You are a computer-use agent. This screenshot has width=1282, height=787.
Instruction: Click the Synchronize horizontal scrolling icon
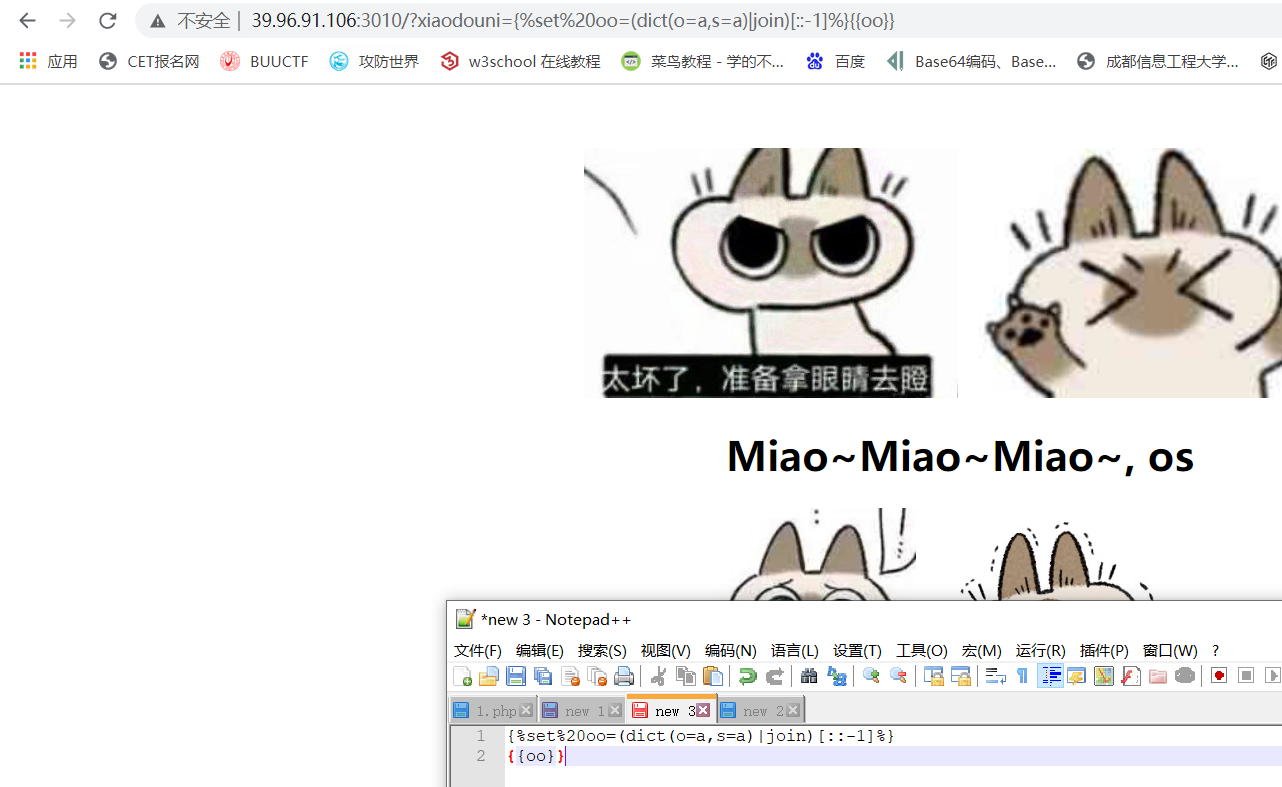click(960, 676)
